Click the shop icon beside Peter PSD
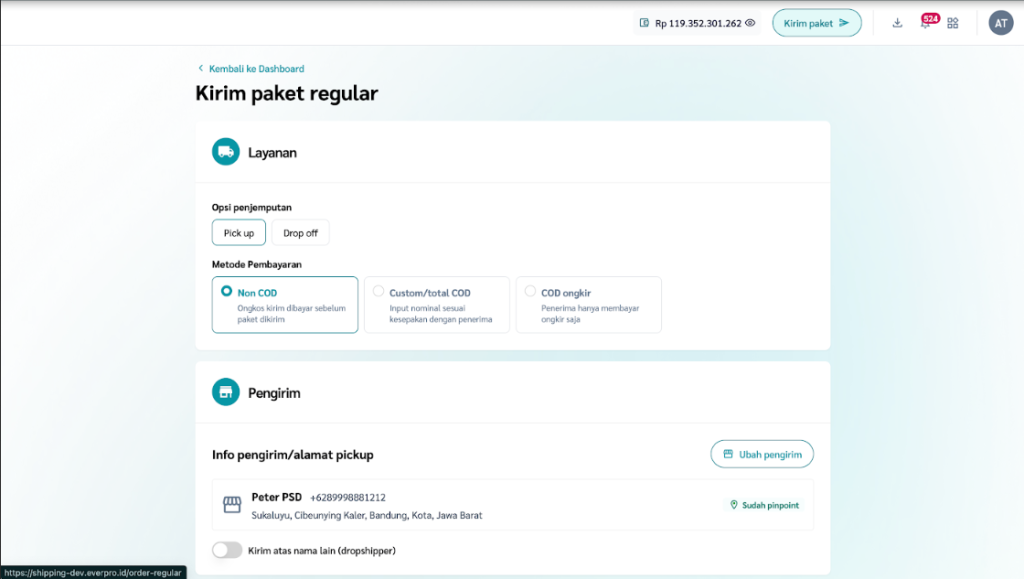The image size is (1024, 579). pyautogui.click(x=232, y=505)
